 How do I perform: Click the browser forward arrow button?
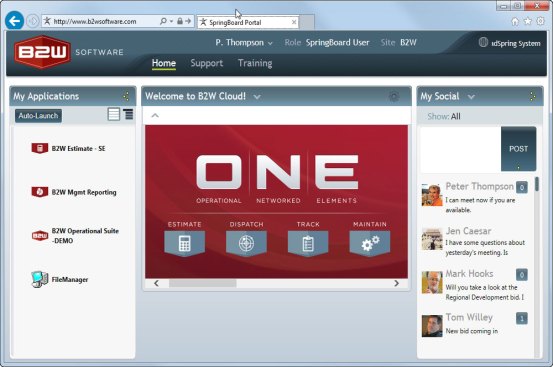pyautogui.click(x=32, y=21)
